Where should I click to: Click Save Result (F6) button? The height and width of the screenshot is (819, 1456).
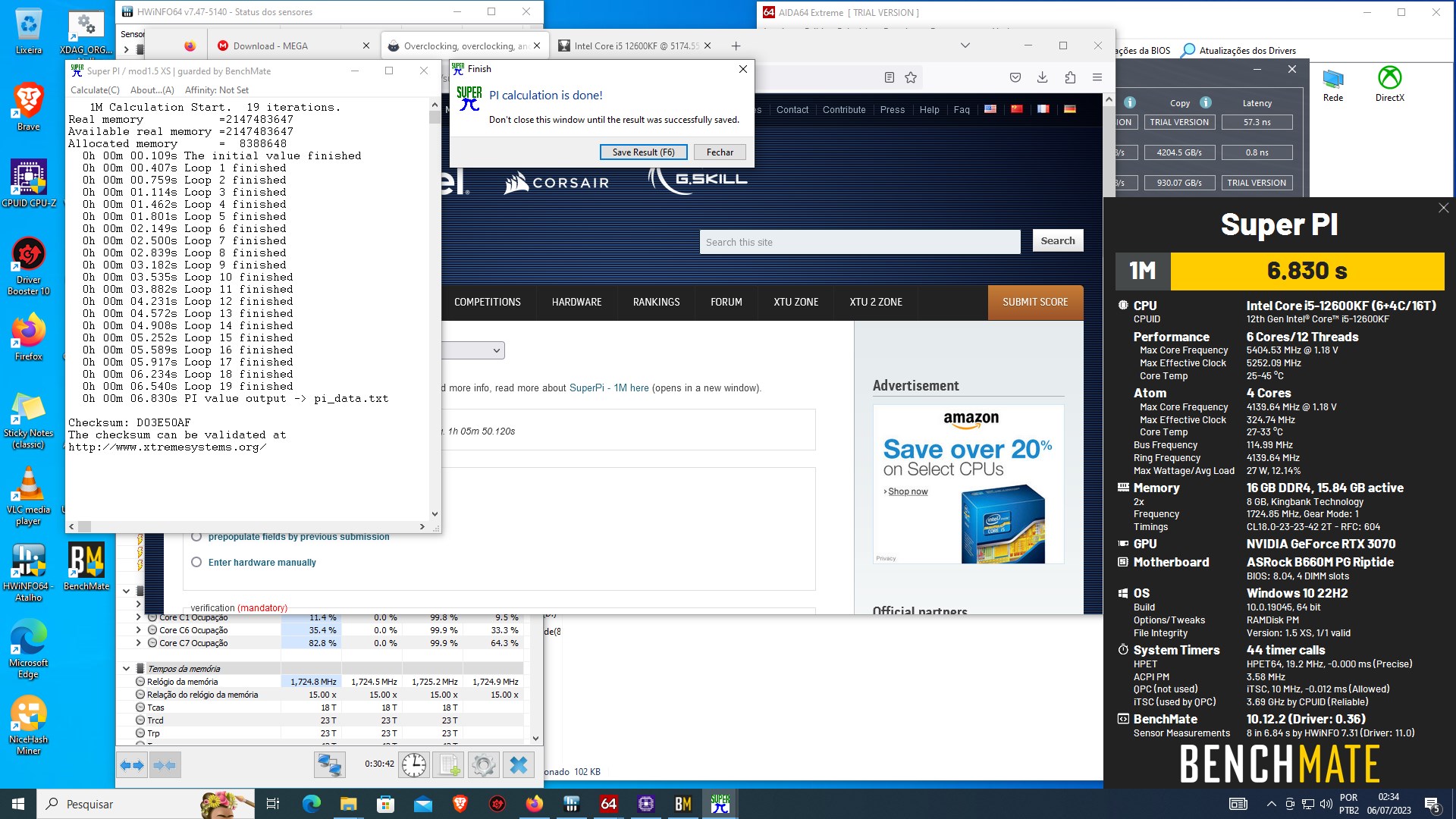click(643, 152)
